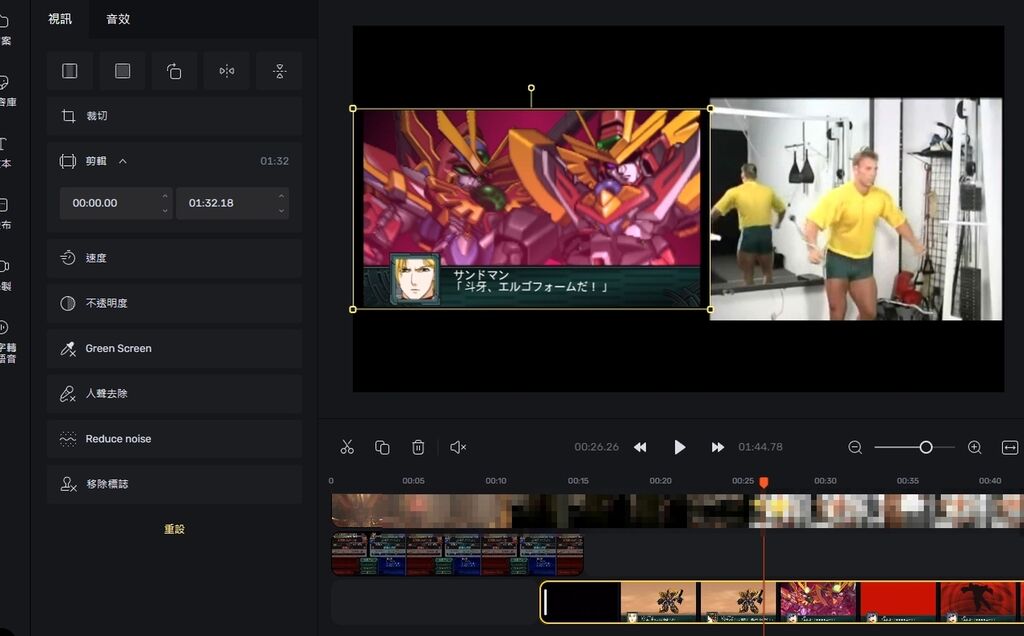Increase the trim end time with up arrow
This screenshot has height=636, width=1024.
point(281,196)
